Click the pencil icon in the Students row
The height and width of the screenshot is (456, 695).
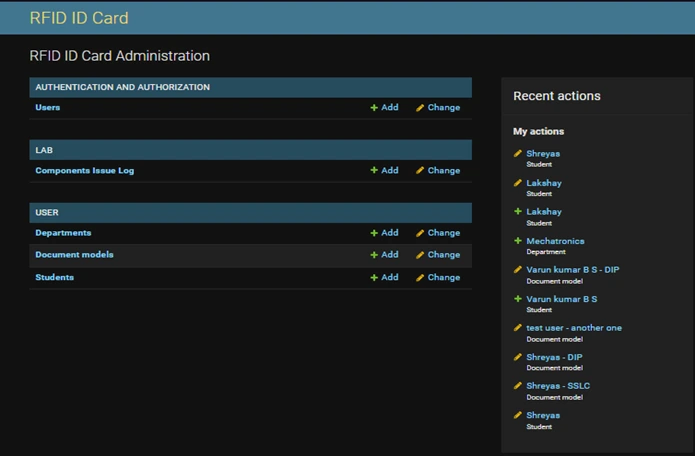(420, 278)
